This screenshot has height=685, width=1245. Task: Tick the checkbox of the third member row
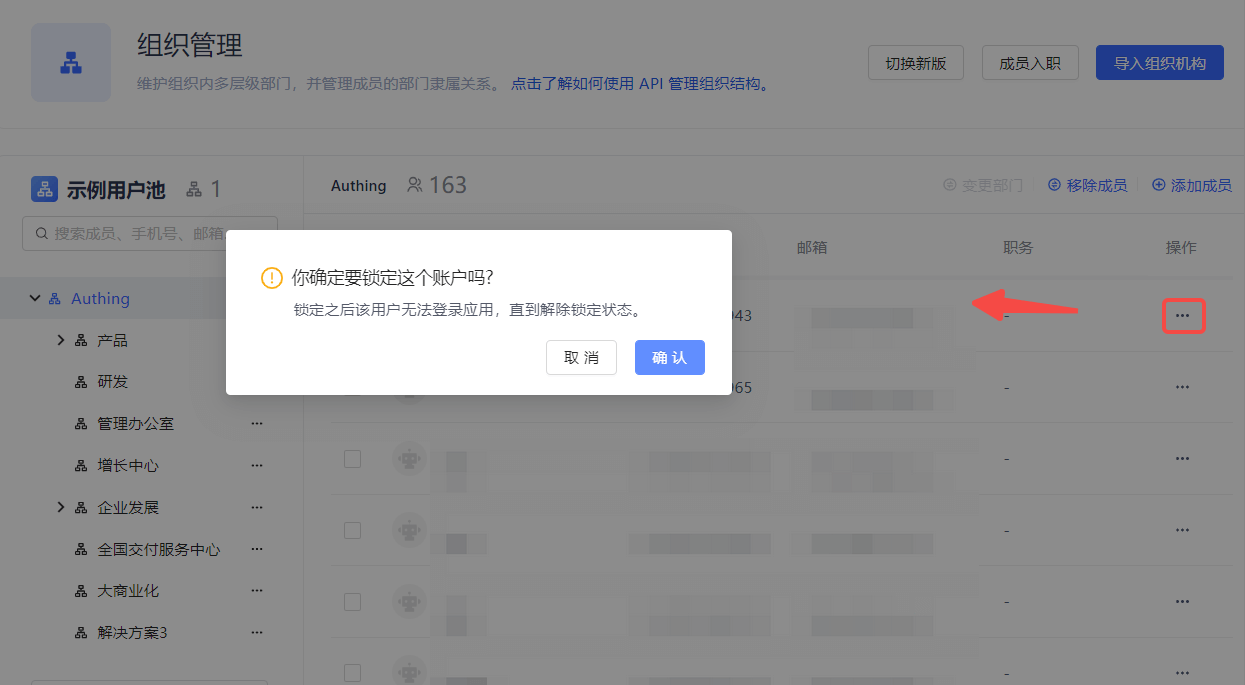[x=352, y=459]
